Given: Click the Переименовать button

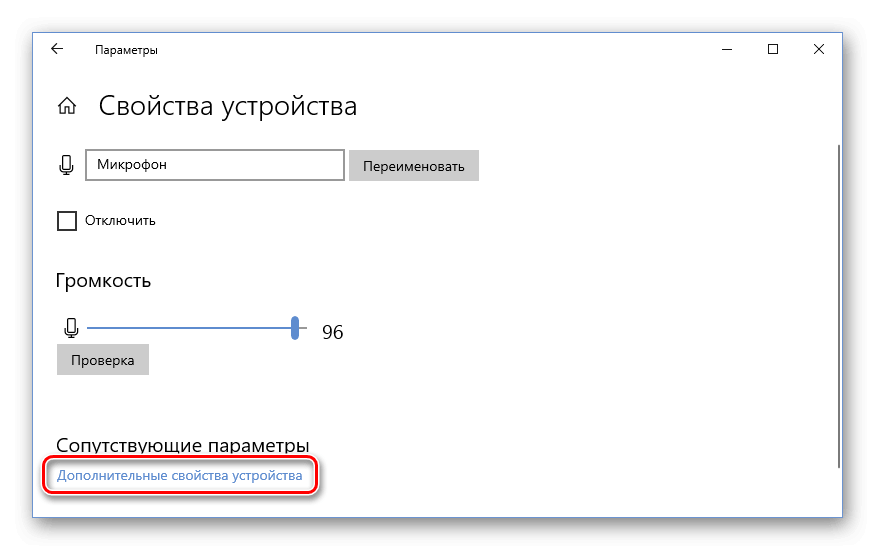Looking at the screenshot, I should [414, 166].
